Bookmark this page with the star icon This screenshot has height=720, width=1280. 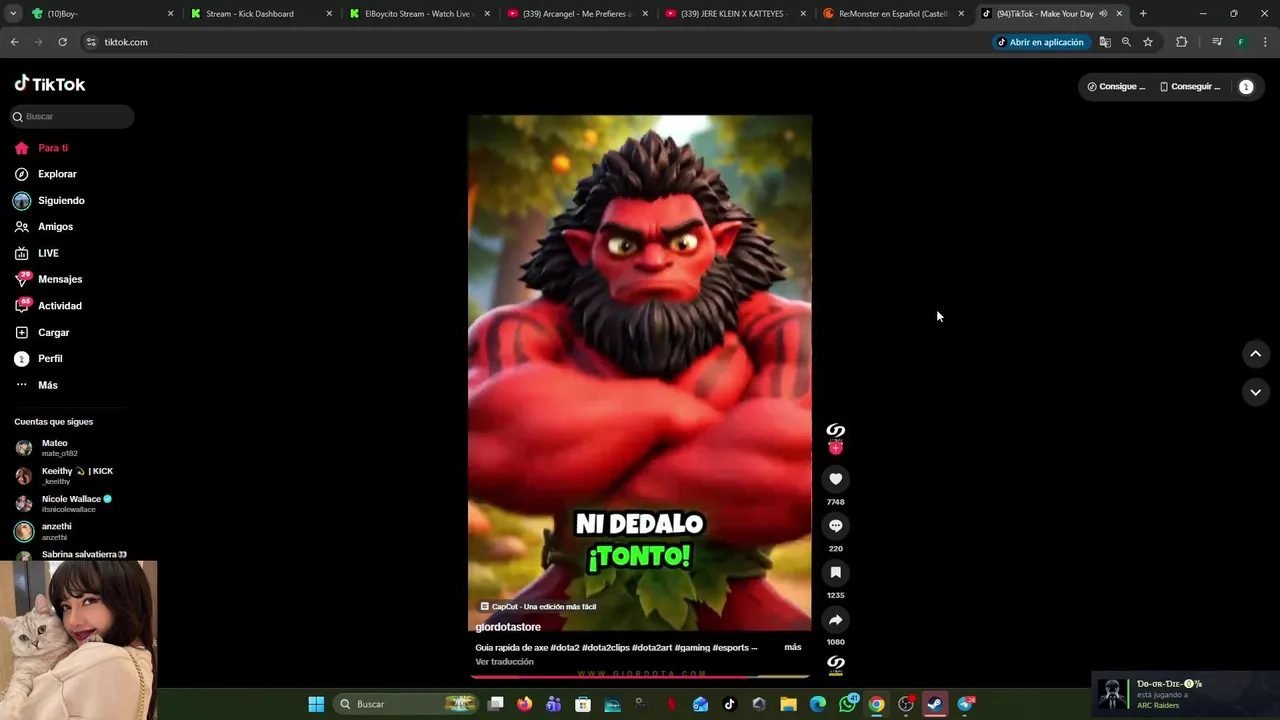1148,42
